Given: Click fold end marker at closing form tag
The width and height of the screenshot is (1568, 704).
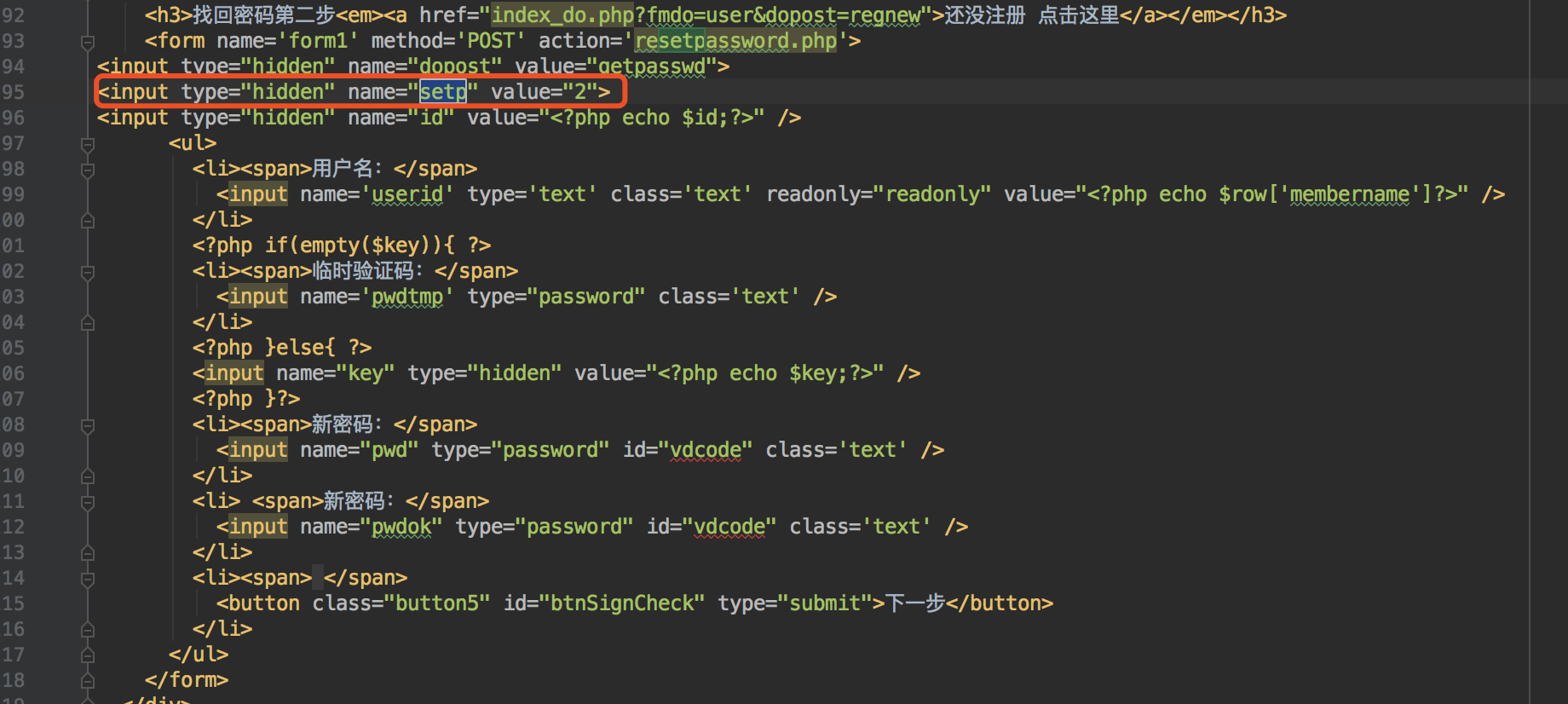Looking at the screenshot, I should click(x=87, y=681).
